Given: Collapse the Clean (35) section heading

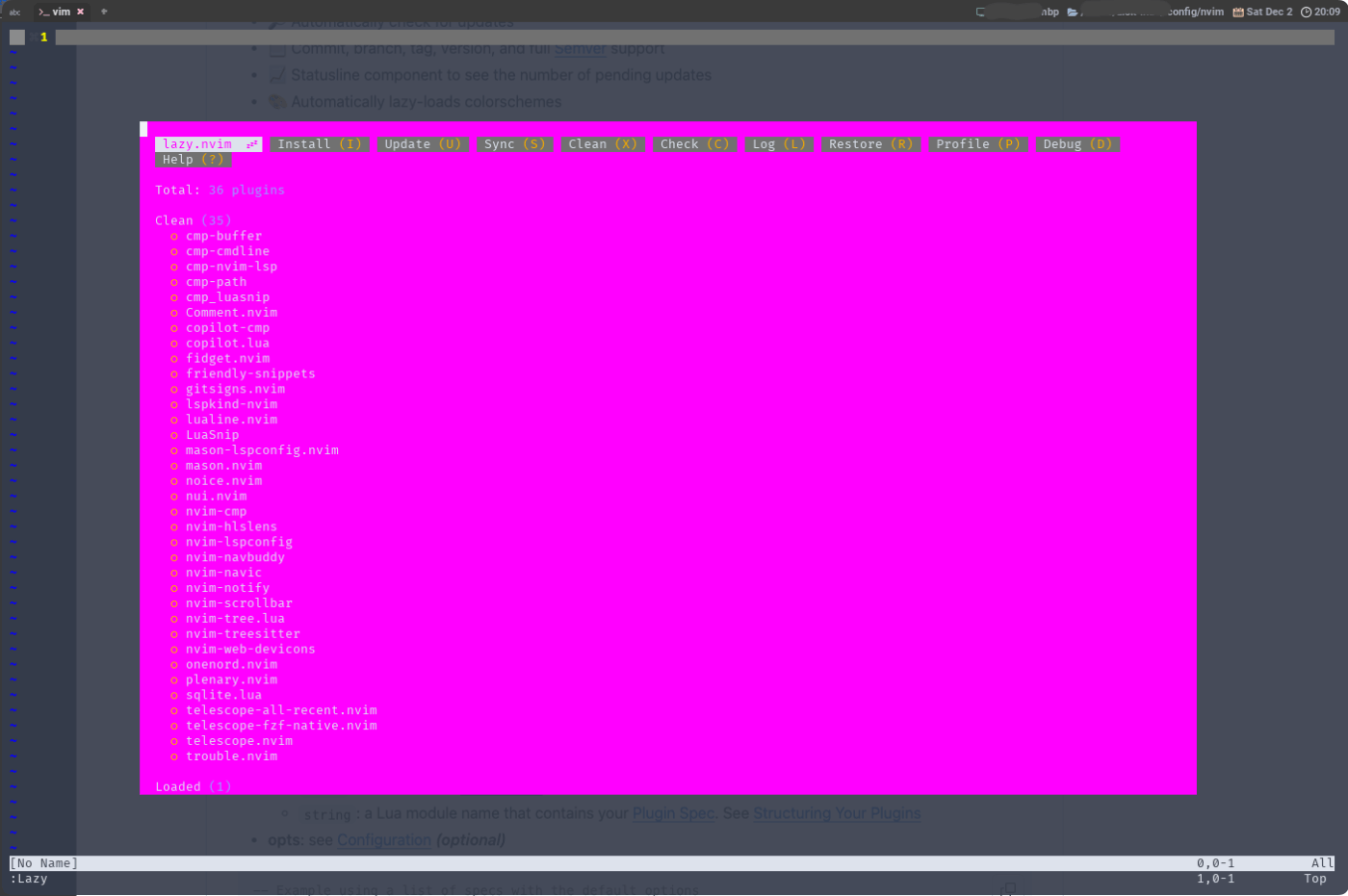Looking at the screenshot, I should (193, 221).
